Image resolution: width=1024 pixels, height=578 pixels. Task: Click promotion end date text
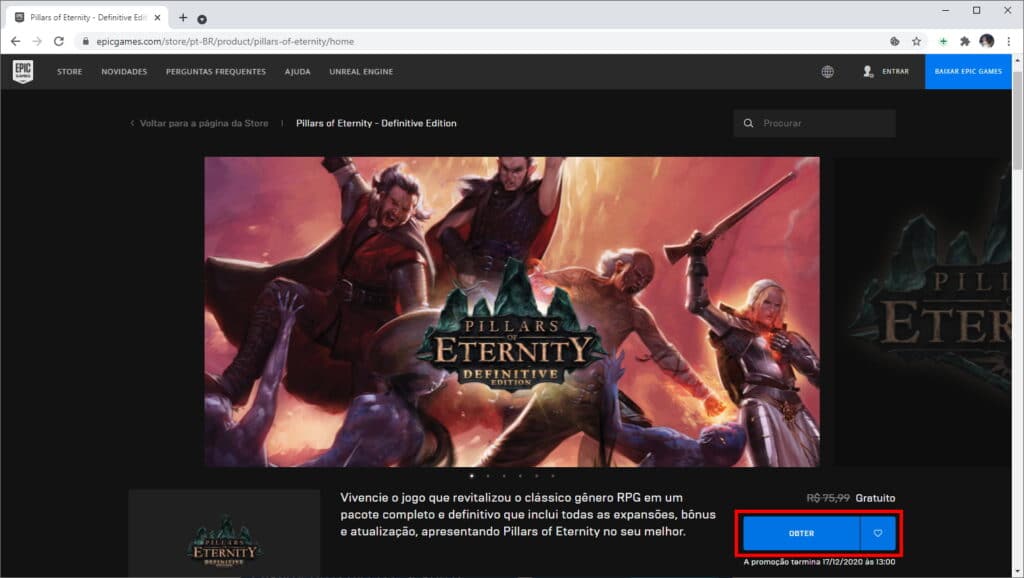coord(819,562)
